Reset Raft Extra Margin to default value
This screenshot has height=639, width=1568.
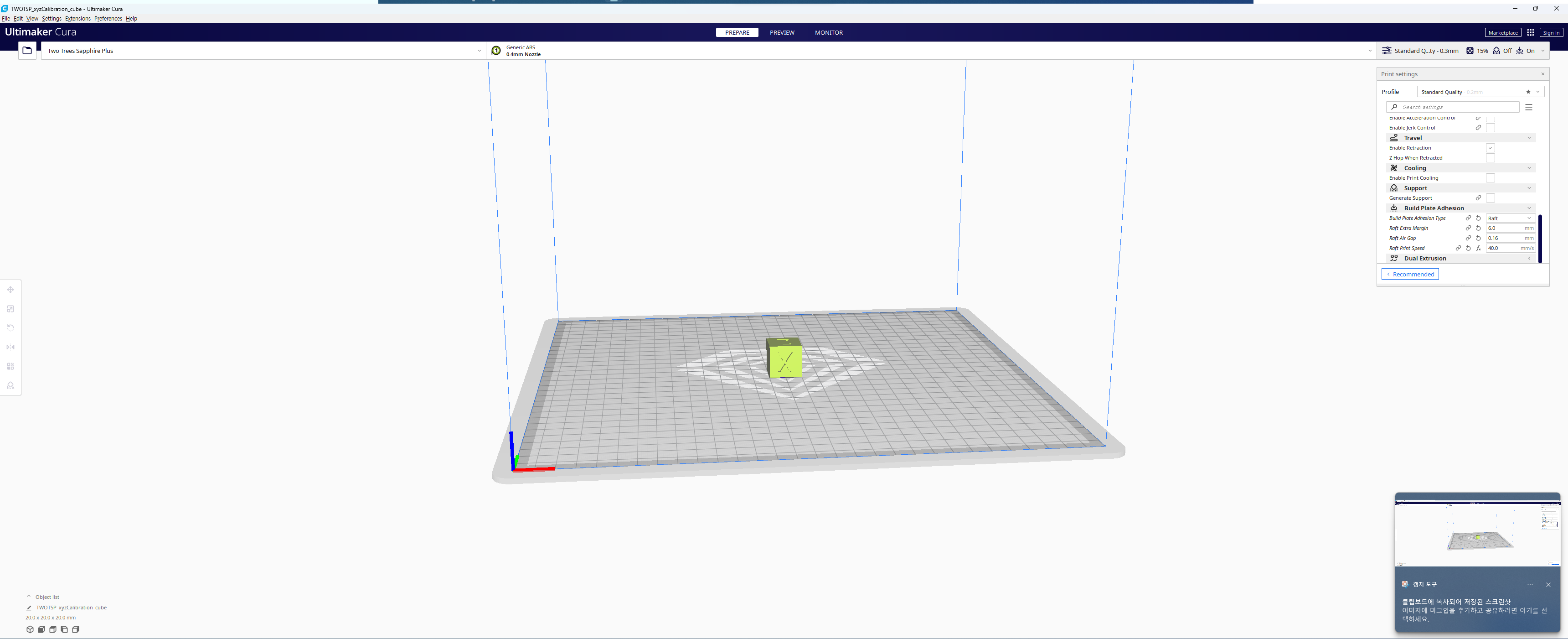pyautogui.click(x=1478, y=228)
